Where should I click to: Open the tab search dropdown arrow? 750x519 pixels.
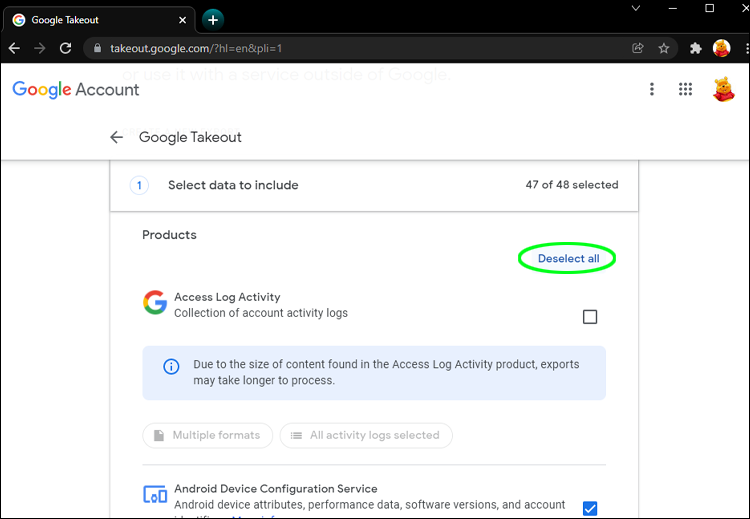pyautogui.click(x=636, y=8)
